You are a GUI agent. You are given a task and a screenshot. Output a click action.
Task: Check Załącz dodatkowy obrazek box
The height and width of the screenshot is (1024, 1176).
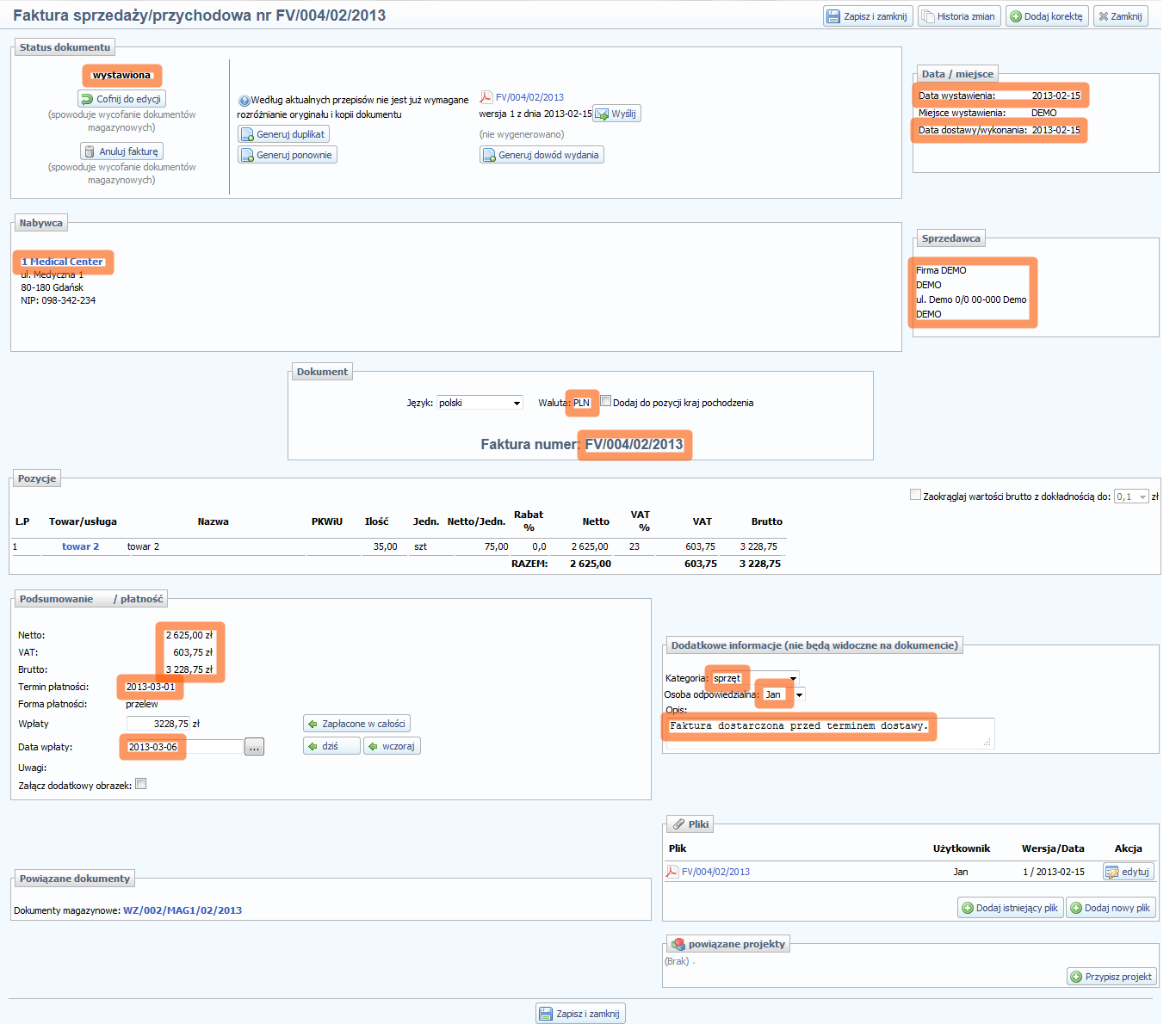tap(141, 784)
